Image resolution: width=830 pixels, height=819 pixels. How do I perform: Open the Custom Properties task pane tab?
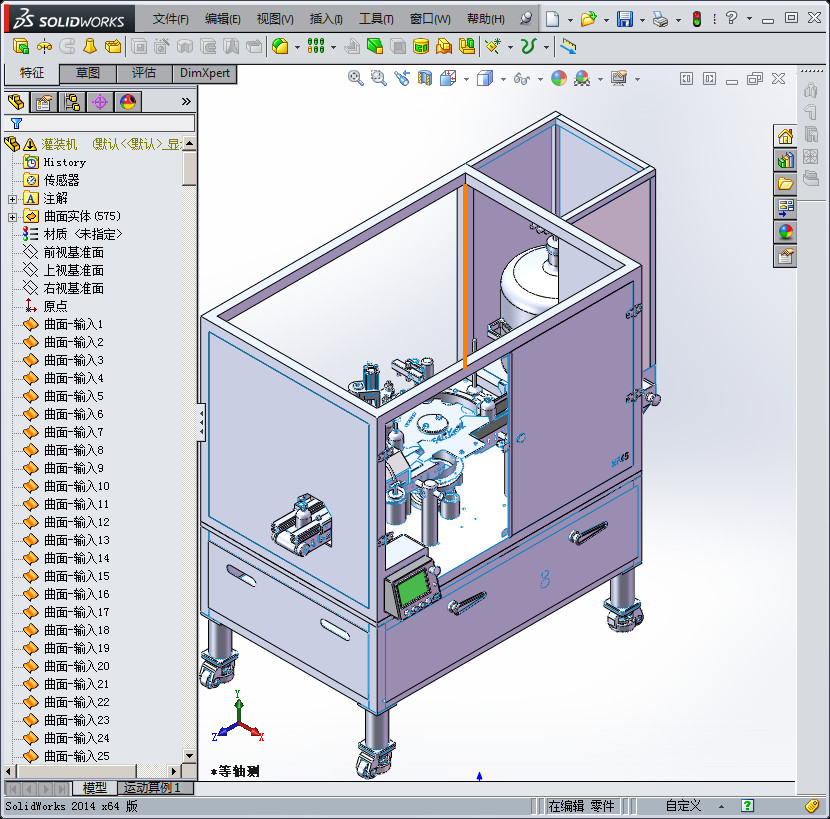(x=785, y=256)
